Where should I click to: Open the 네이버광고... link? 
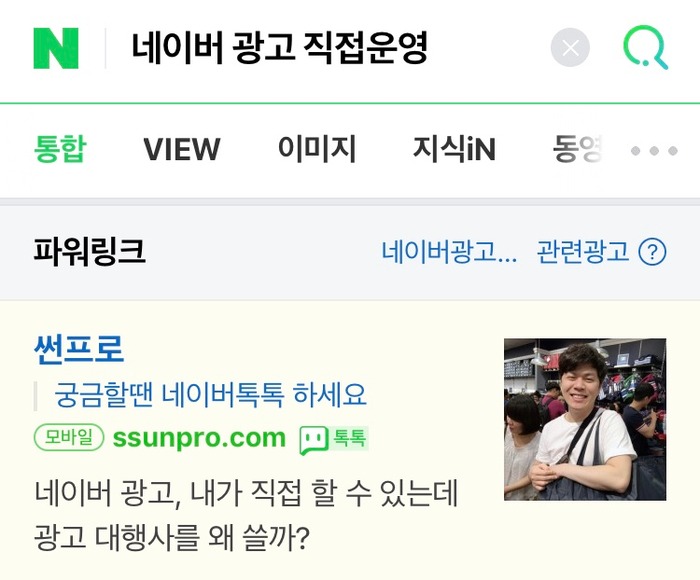pos(449,251)
